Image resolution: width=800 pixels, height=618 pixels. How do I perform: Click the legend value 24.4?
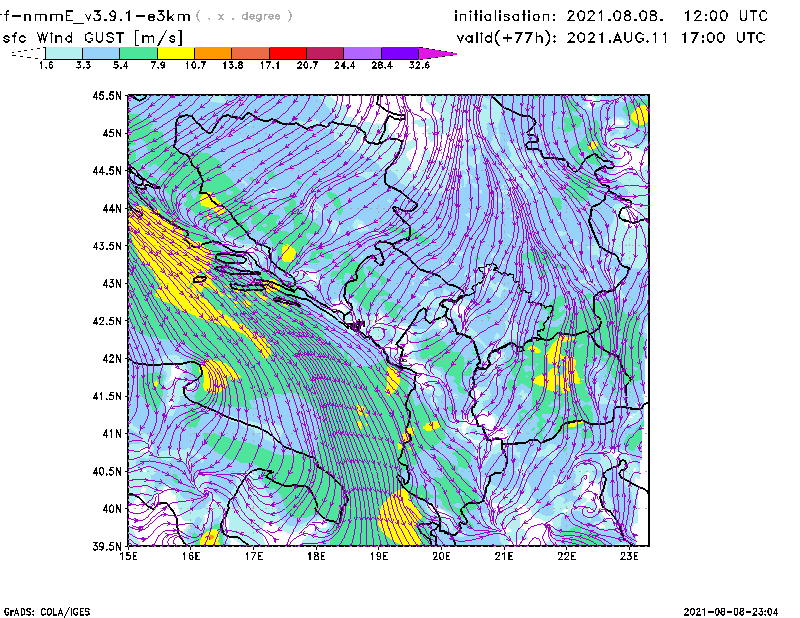344,65
